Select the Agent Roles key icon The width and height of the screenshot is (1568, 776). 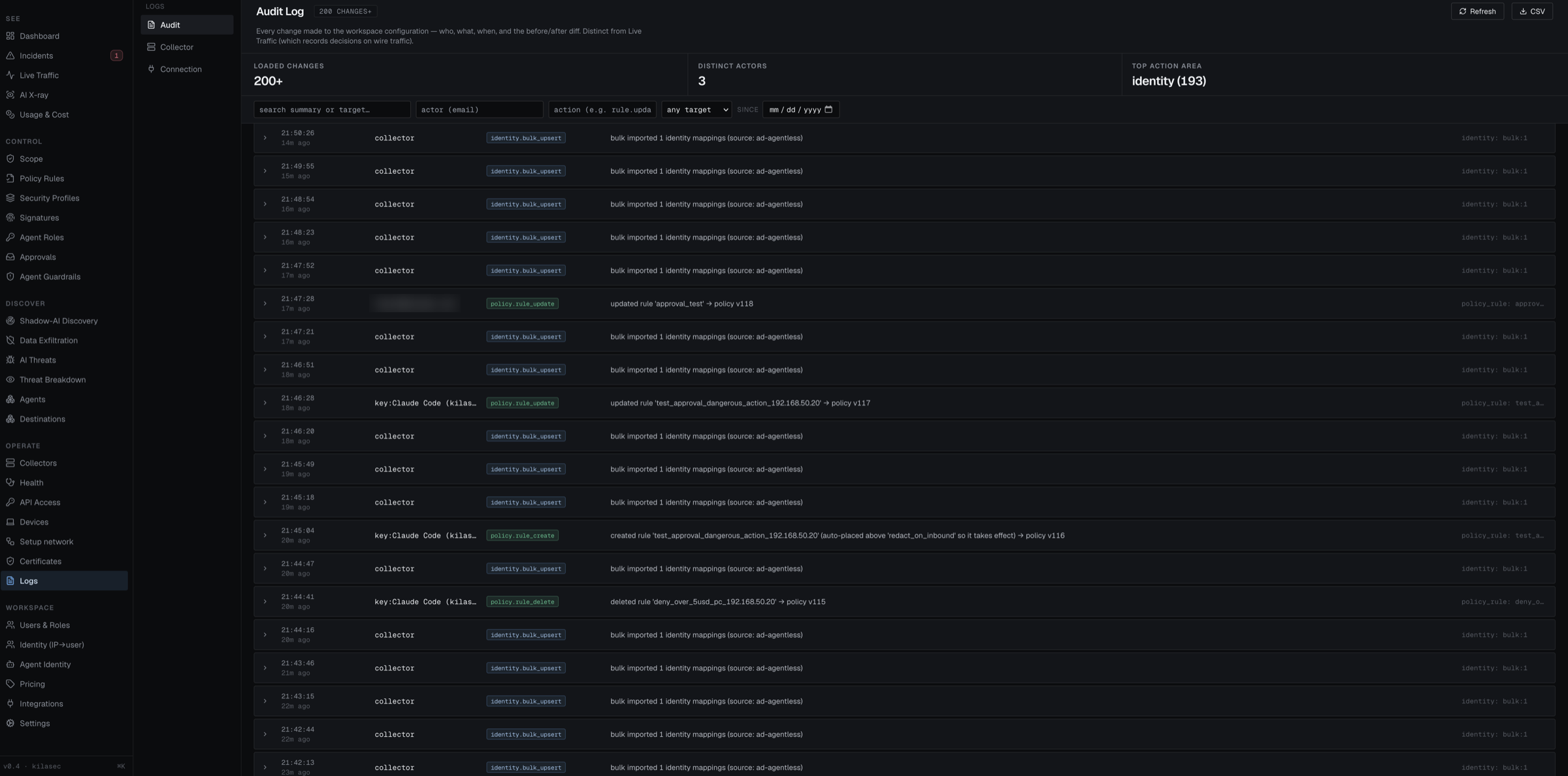(10, 237)
